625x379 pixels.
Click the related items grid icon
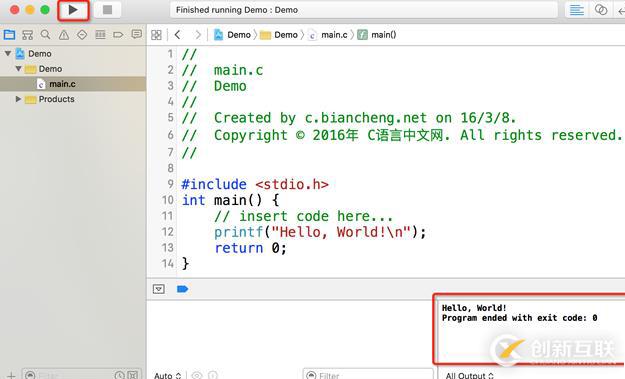click(x=156, y=35)
